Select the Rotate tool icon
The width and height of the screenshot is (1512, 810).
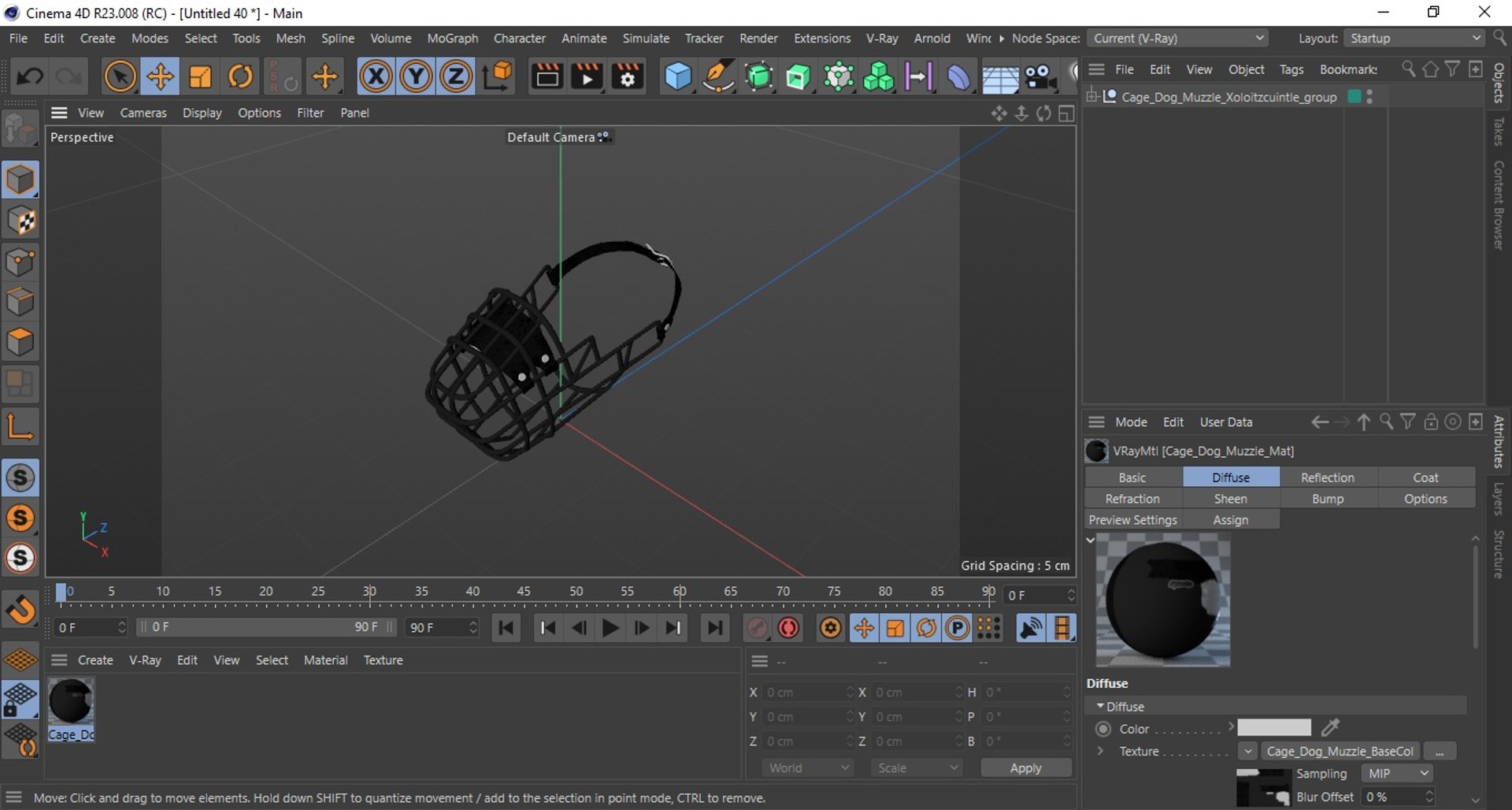[240, 76]
